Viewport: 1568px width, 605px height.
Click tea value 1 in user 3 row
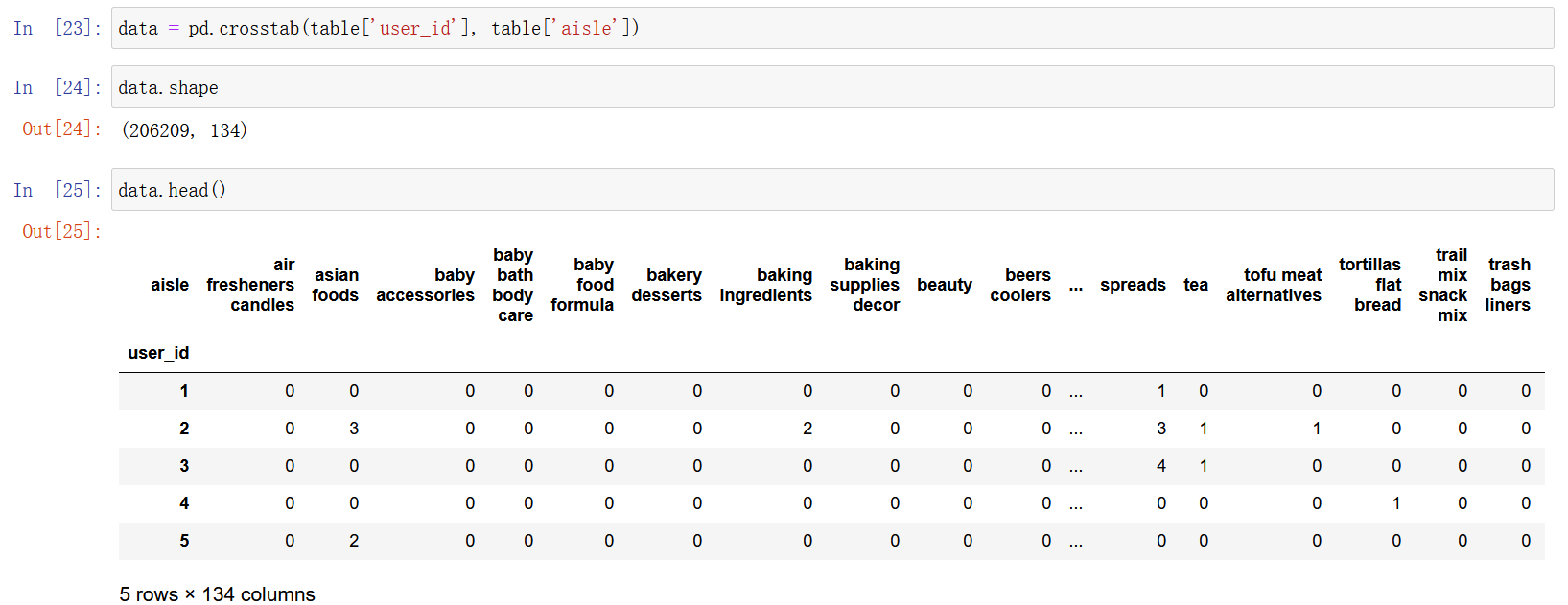coord(1204,466)
